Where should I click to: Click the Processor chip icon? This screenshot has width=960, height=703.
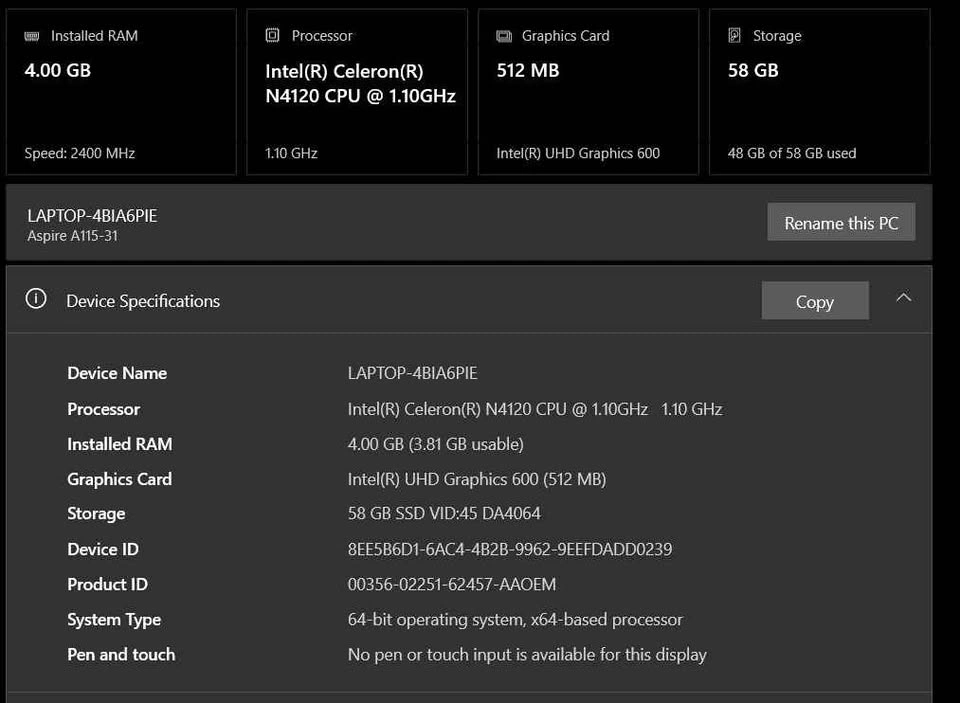coord(272,36)
